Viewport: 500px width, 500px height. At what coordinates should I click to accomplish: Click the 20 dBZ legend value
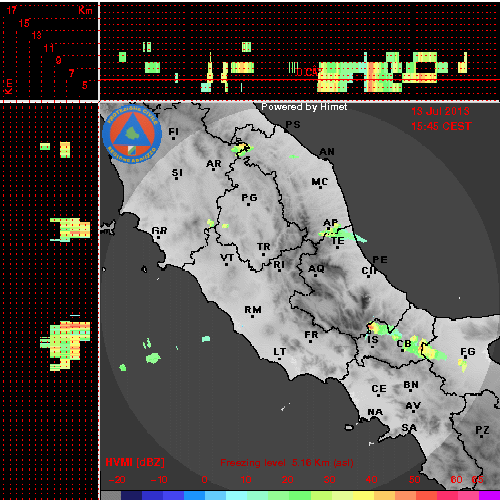pos(287,480)
